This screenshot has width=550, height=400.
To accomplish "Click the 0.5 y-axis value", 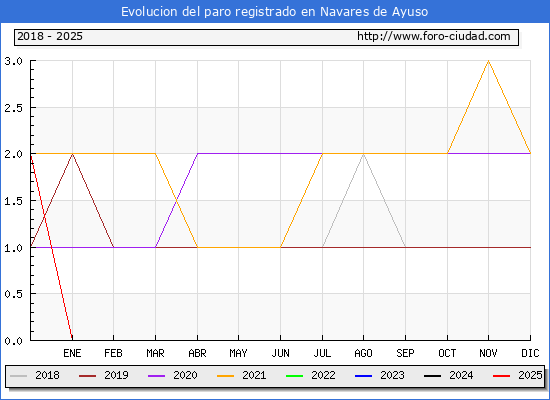I will 13,294.
